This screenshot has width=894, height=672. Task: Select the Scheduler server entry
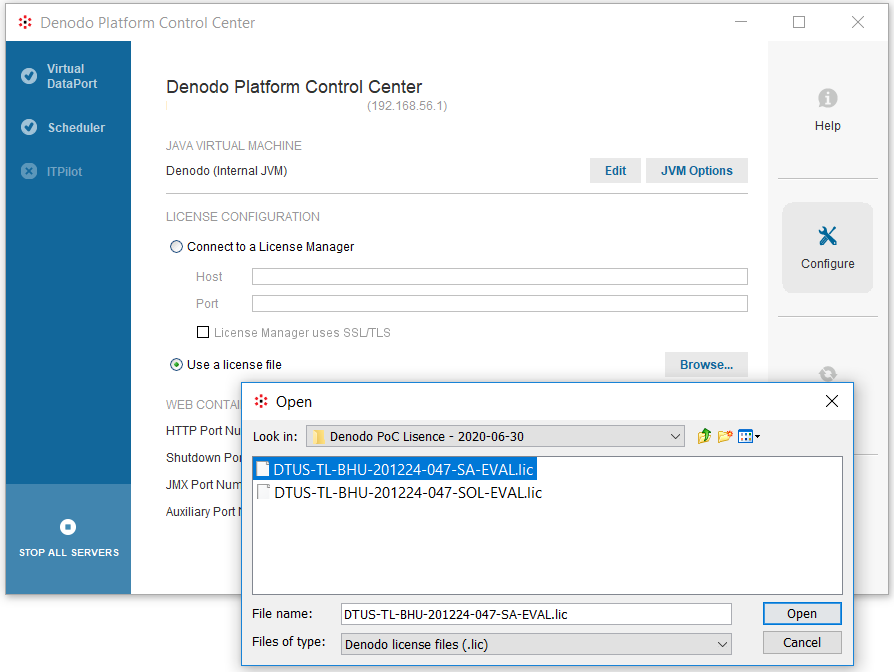[x=63, y=127]
